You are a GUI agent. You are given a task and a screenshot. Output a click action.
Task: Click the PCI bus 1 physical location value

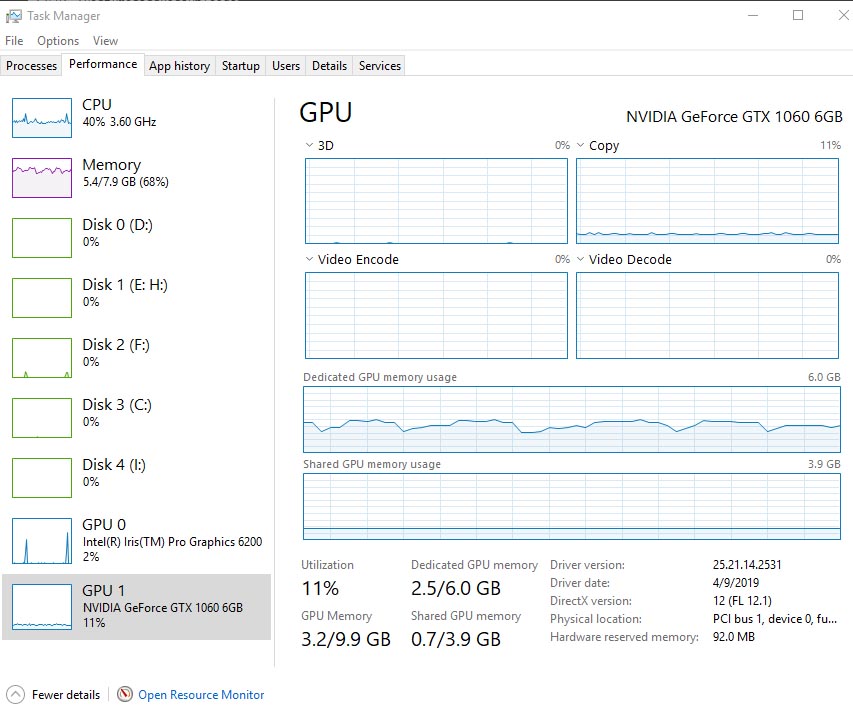(775, 619)
